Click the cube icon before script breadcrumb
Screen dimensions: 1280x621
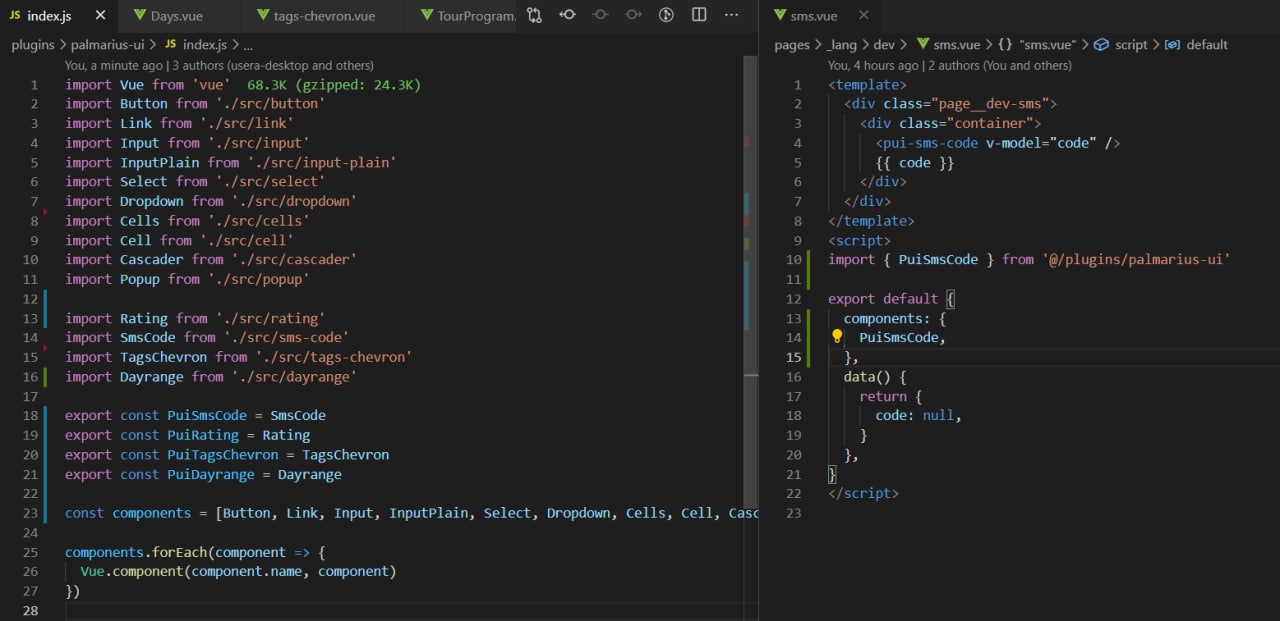click(1101, 45)
